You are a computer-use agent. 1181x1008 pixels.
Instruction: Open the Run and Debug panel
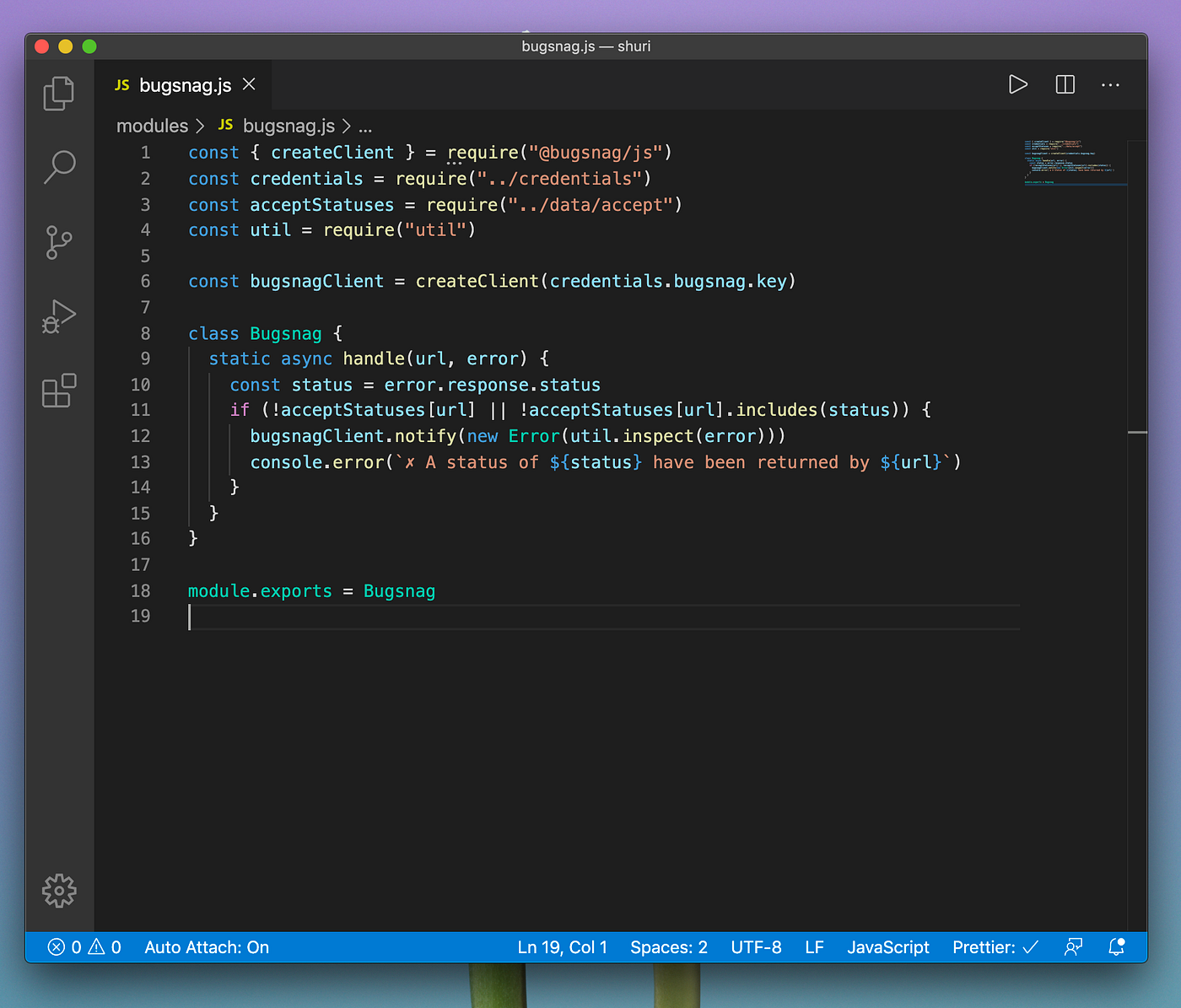tap(58, 316)
